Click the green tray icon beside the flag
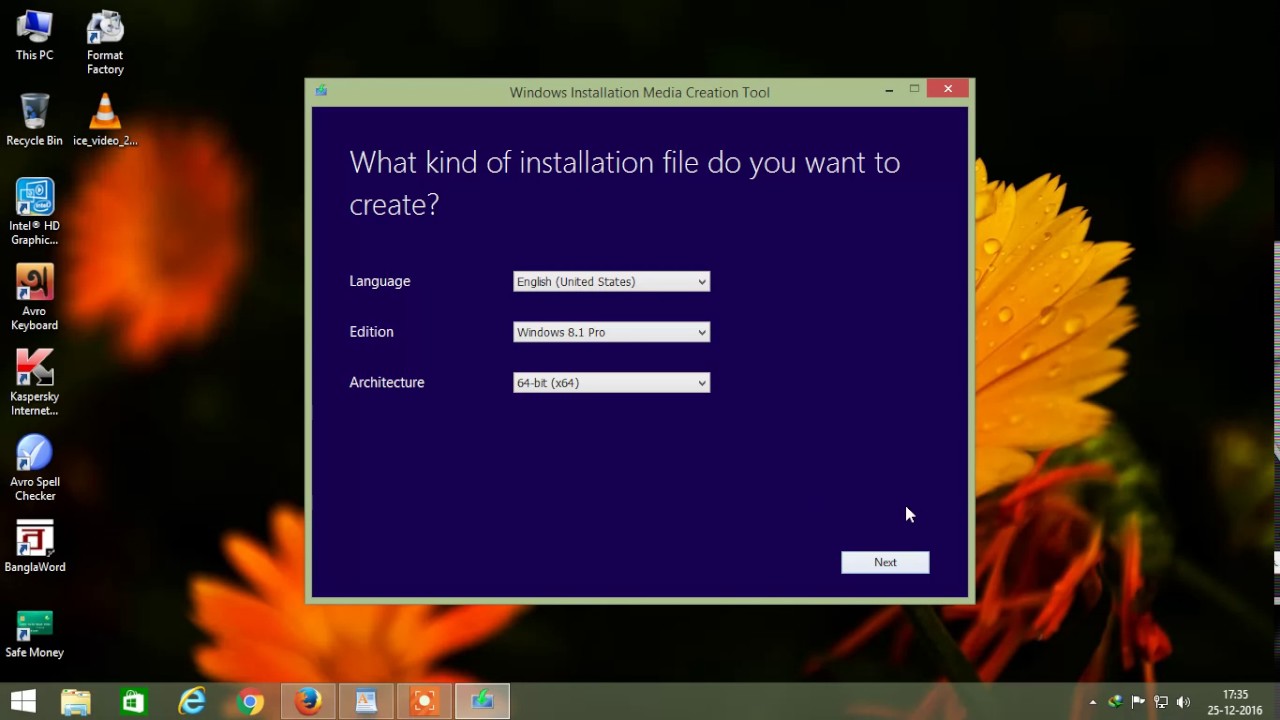 click(x=1116, y=702)
